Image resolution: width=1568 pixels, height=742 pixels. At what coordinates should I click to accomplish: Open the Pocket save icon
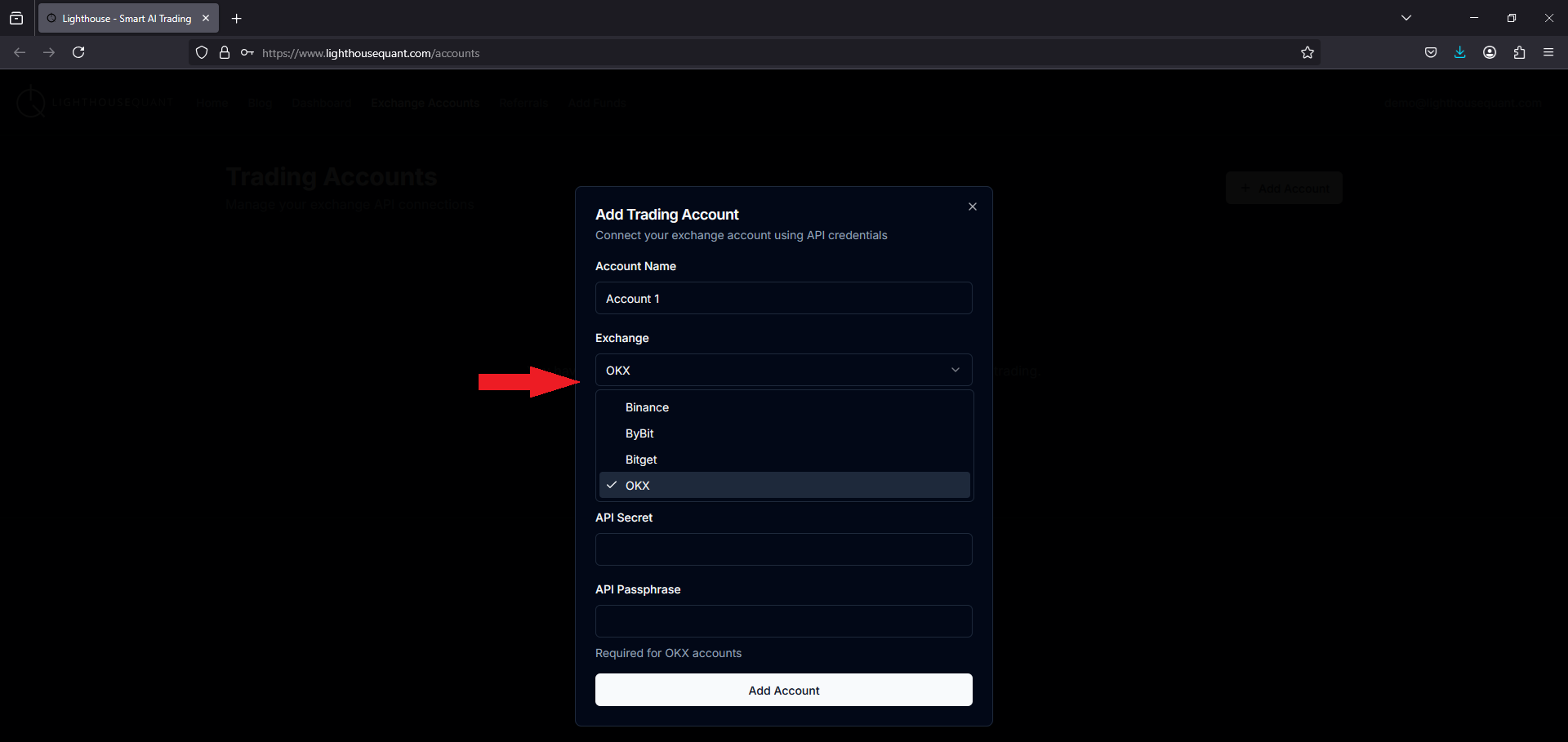pyautogui.click(x=1431, y=52)
